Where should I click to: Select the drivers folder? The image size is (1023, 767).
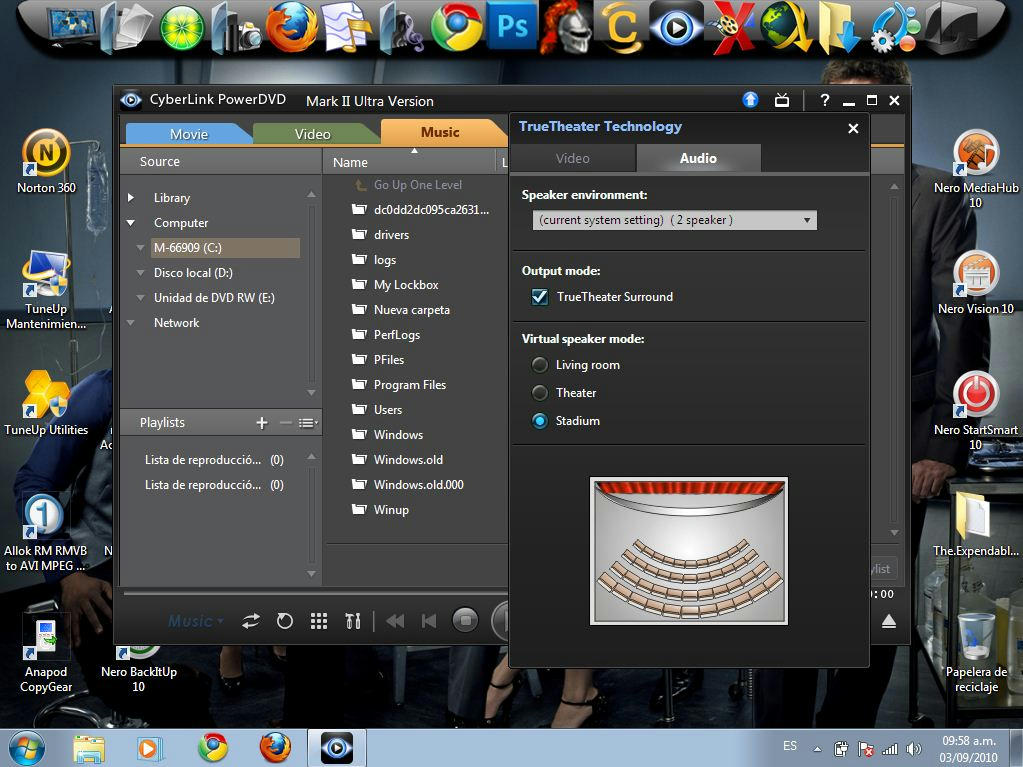point(391,235)
